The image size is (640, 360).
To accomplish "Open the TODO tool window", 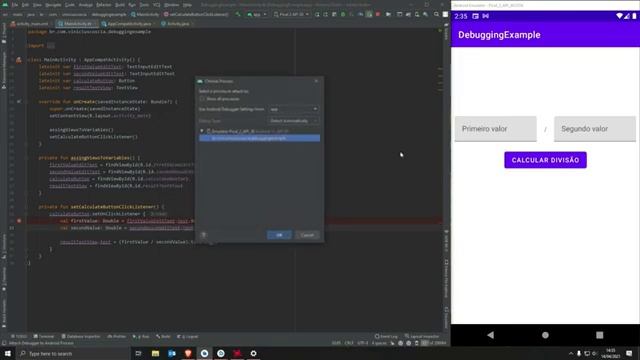I will click(x=19, y=336).
